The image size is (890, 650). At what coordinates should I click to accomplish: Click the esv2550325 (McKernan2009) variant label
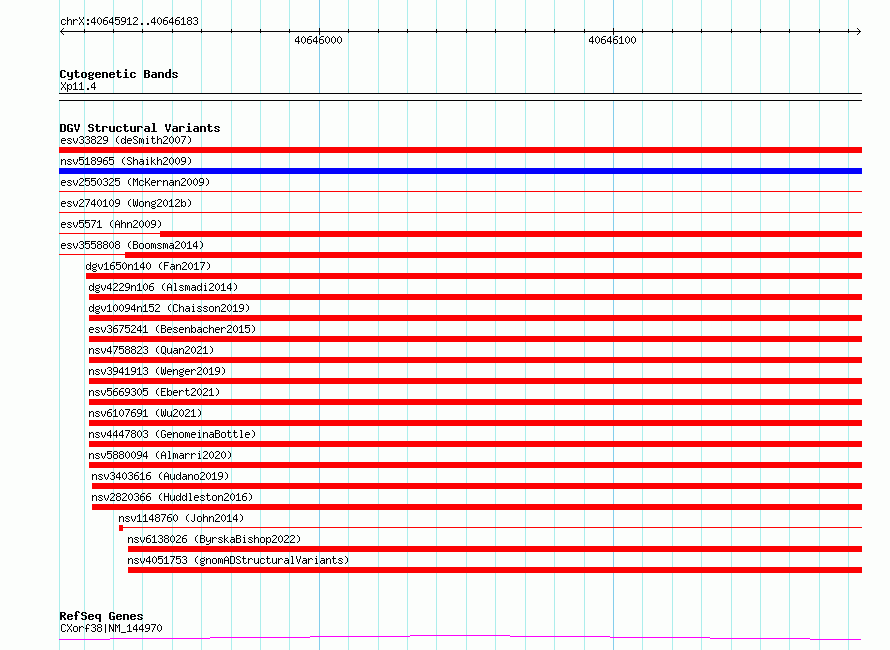[x=135, y=182]
